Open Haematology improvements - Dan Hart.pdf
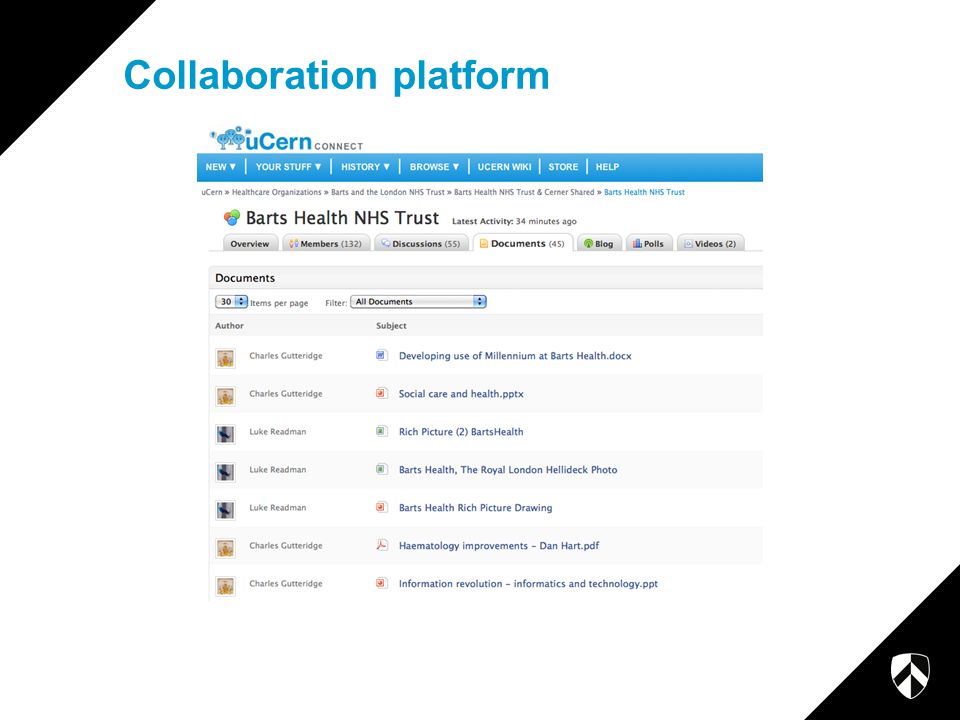960x720 pixels. pos(499,546)
